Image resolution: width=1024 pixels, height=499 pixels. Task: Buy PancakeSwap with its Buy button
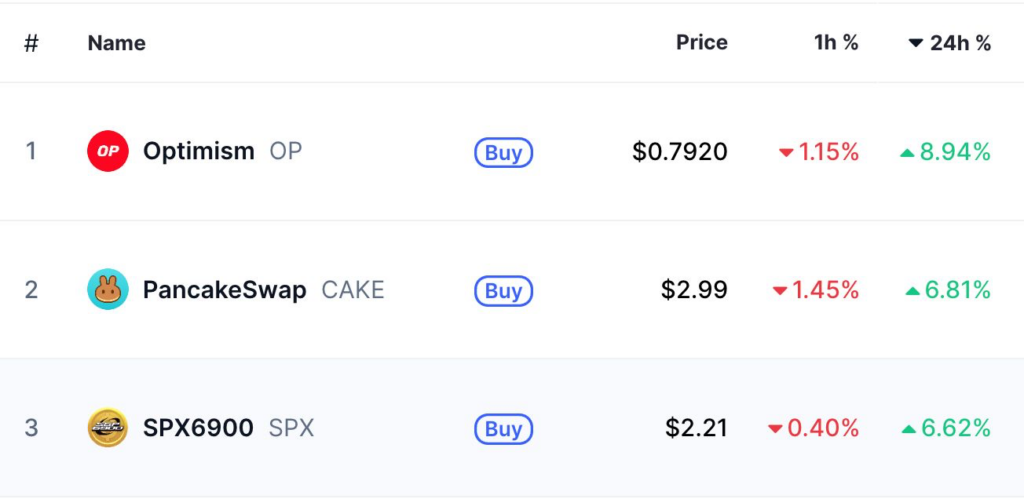(x=504, y=291)
